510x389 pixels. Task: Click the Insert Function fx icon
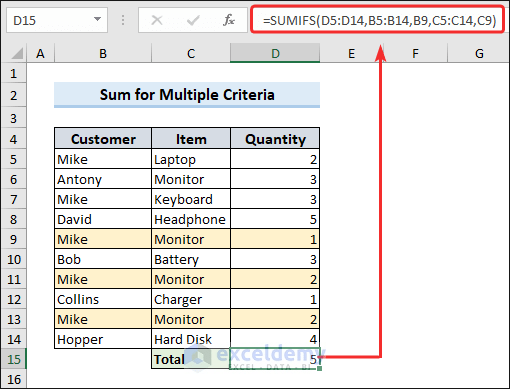(229, 20)
